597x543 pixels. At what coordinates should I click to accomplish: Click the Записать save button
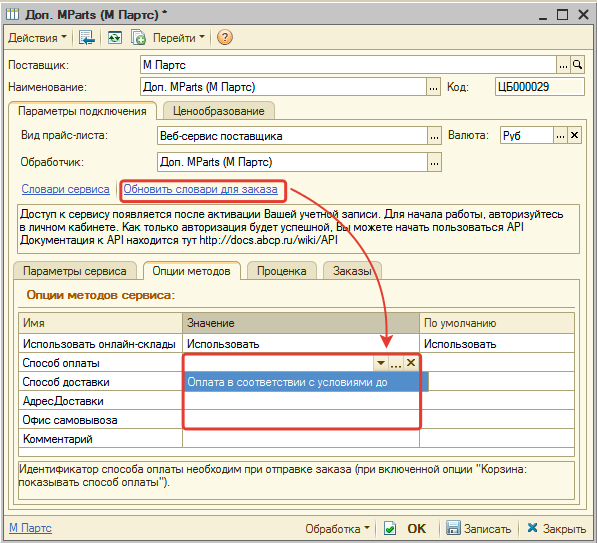click(479, 529)
